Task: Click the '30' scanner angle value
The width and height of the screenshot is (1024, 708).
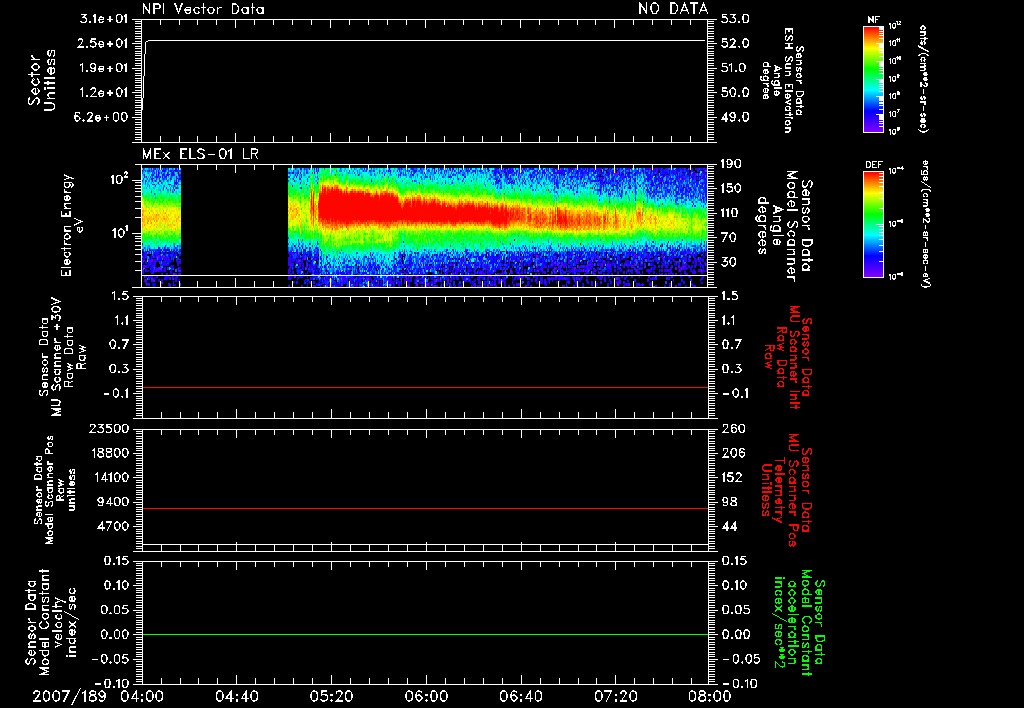Action: pos(729,262)
